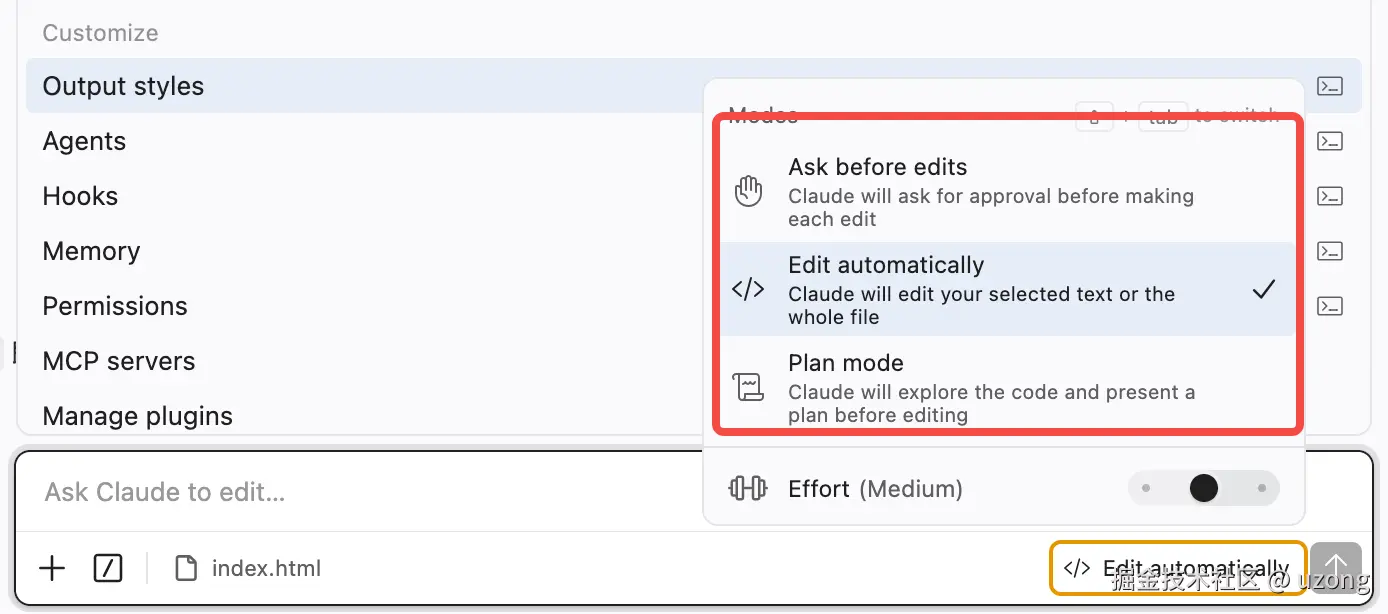Select Agents in Customize list
This screenshot has height=614, width=1388.
[x=84, y=141]
